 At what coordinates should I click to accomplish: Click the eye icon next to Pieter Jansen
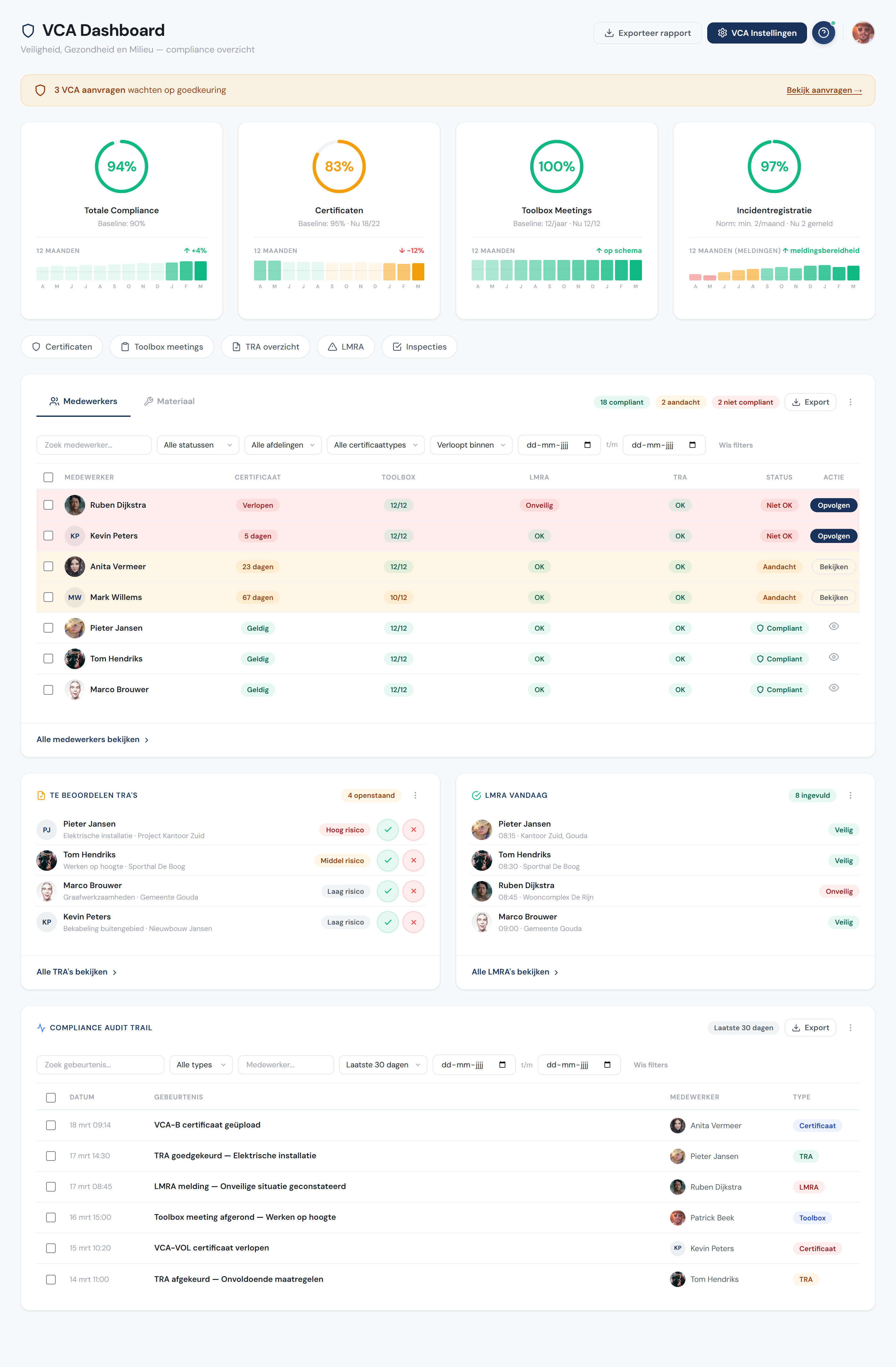tap(833, 627)
